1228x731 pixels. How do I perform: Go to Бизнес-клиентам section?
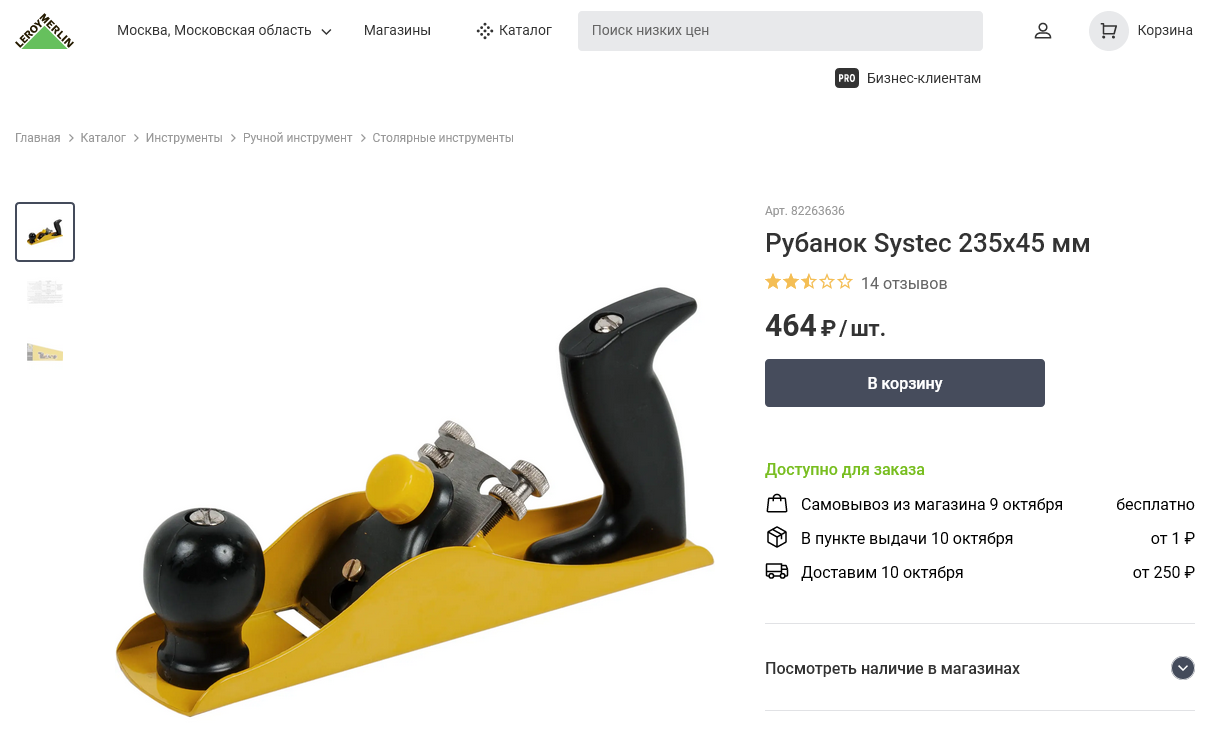coord(924,78)
